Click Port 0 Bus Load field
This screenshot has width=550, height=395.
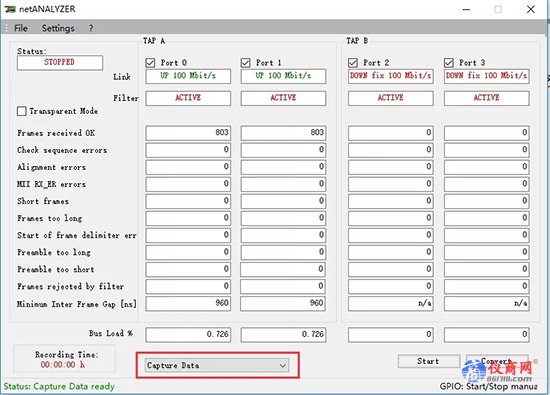tap(188, 334)
